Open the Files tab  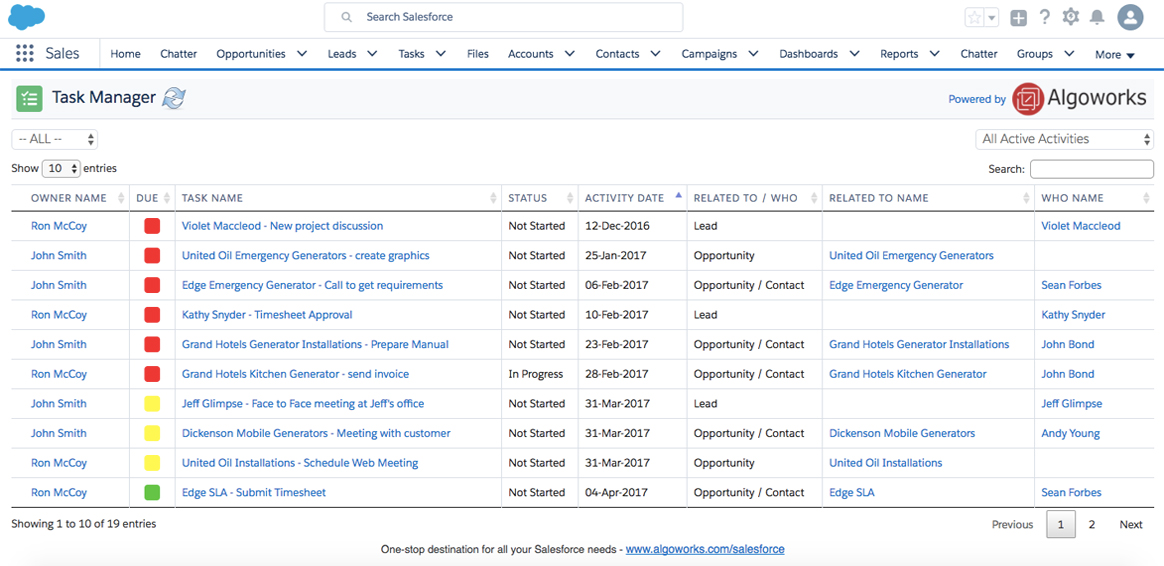point(478,53)
